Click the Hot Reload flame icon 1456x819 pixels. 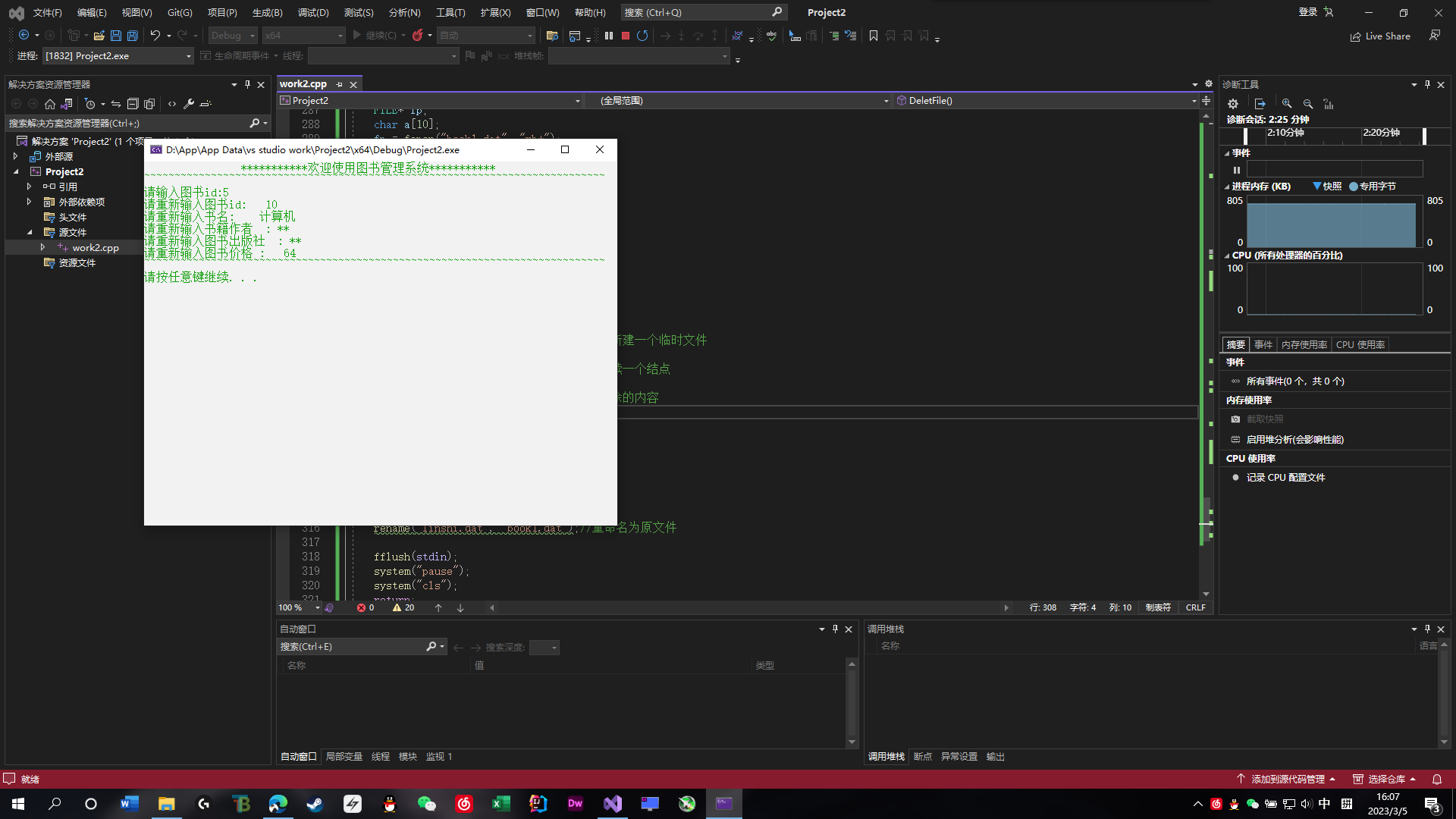[x=417, y=36]
